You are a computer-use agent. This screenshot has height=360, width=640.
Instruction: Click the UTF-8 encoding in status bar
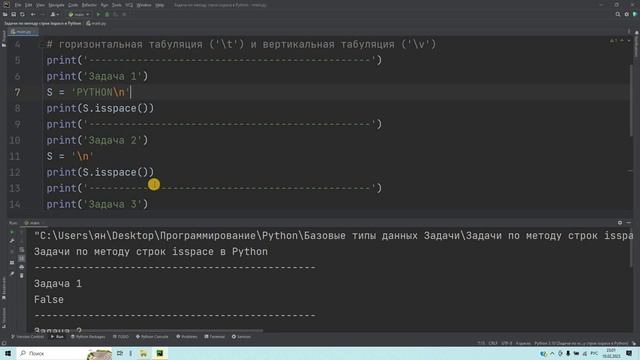tap(507, 343)
